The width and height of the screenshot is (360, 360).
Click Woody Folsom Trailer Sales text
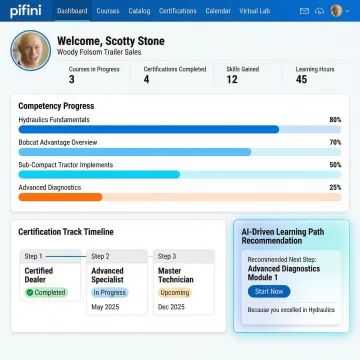pos(99,52)
